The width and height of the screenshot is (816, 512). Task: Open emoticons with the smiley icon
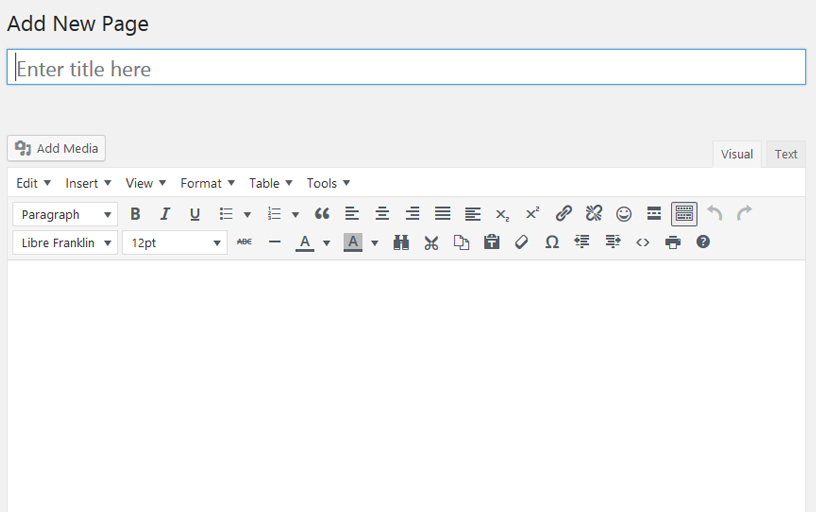[623, 214]
